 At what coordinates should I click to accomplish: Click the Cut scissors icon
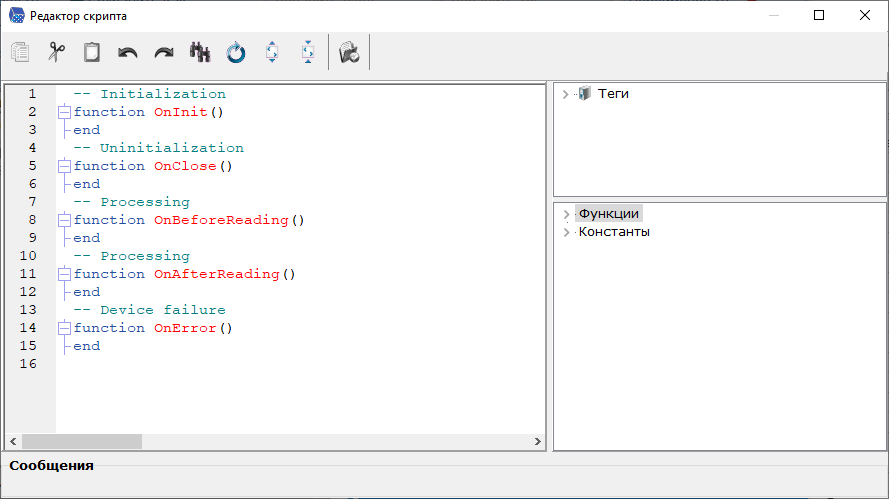56,53
